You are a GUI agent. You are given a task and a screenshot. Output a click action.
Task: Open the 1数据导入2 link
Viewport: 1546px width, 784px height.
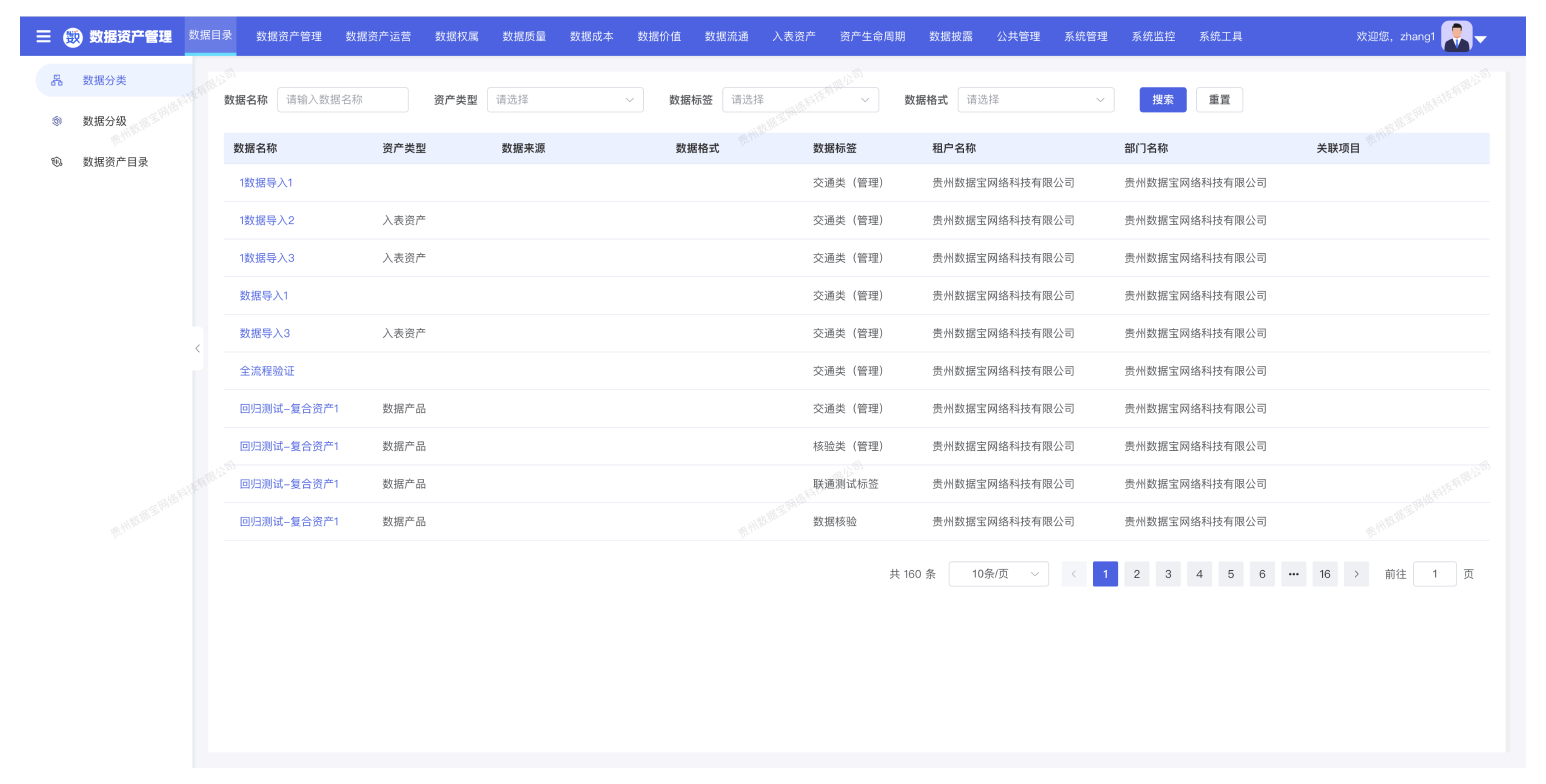point(267,220)
